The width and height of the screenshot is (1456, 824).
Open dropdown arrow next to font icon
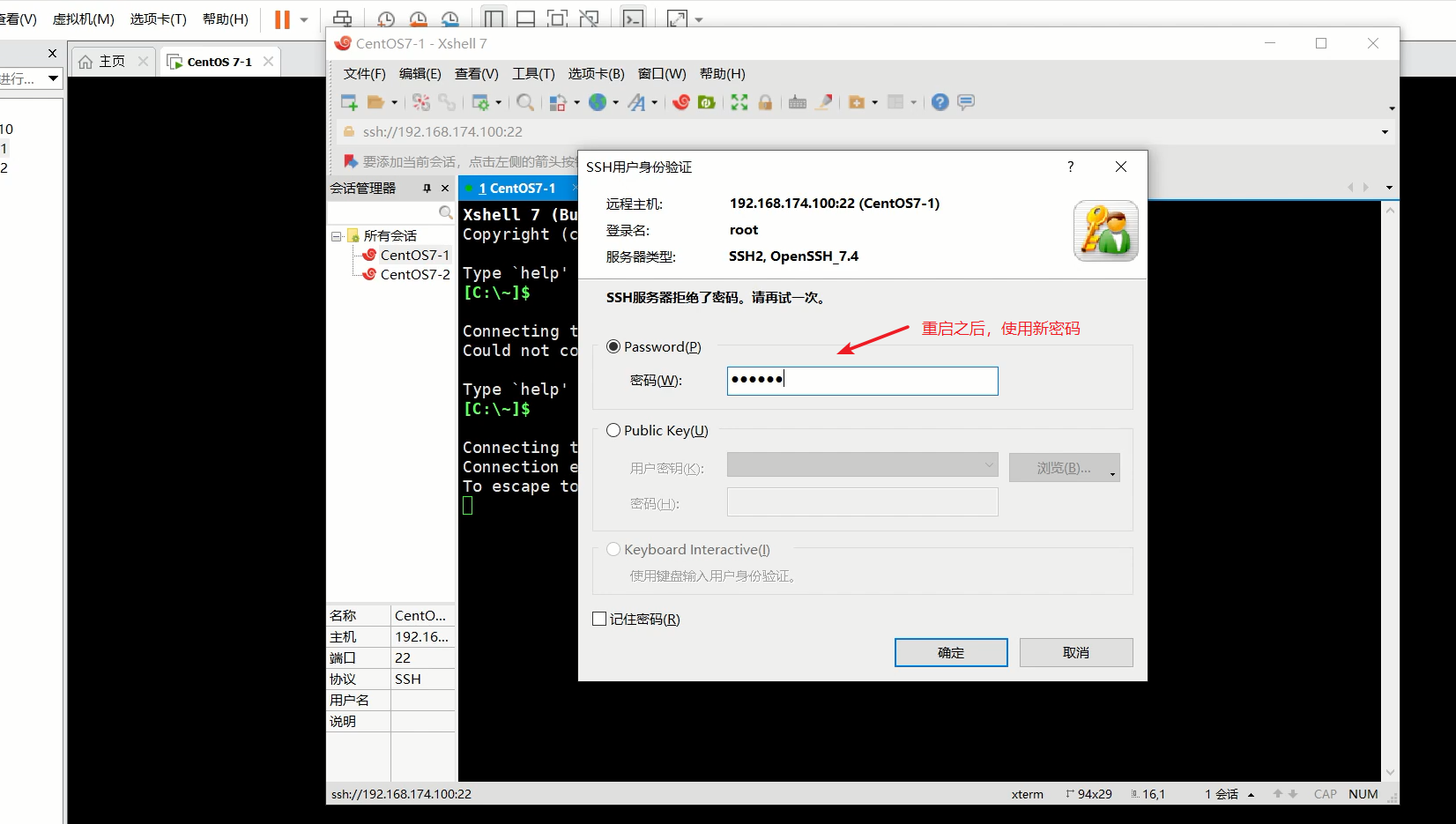pos(655,103)
